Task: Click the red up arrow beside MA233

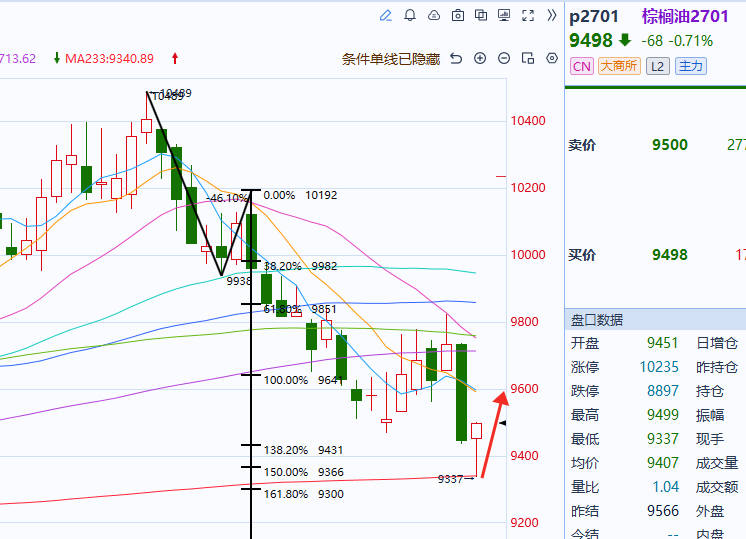Action: 175,59
